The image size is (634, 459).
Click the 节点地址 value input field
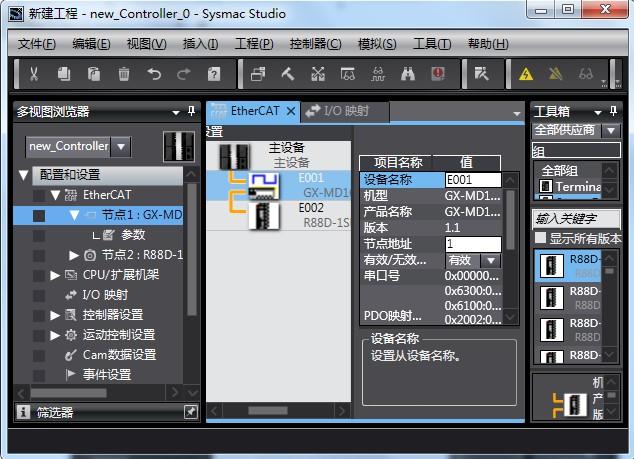coord(472,244)
